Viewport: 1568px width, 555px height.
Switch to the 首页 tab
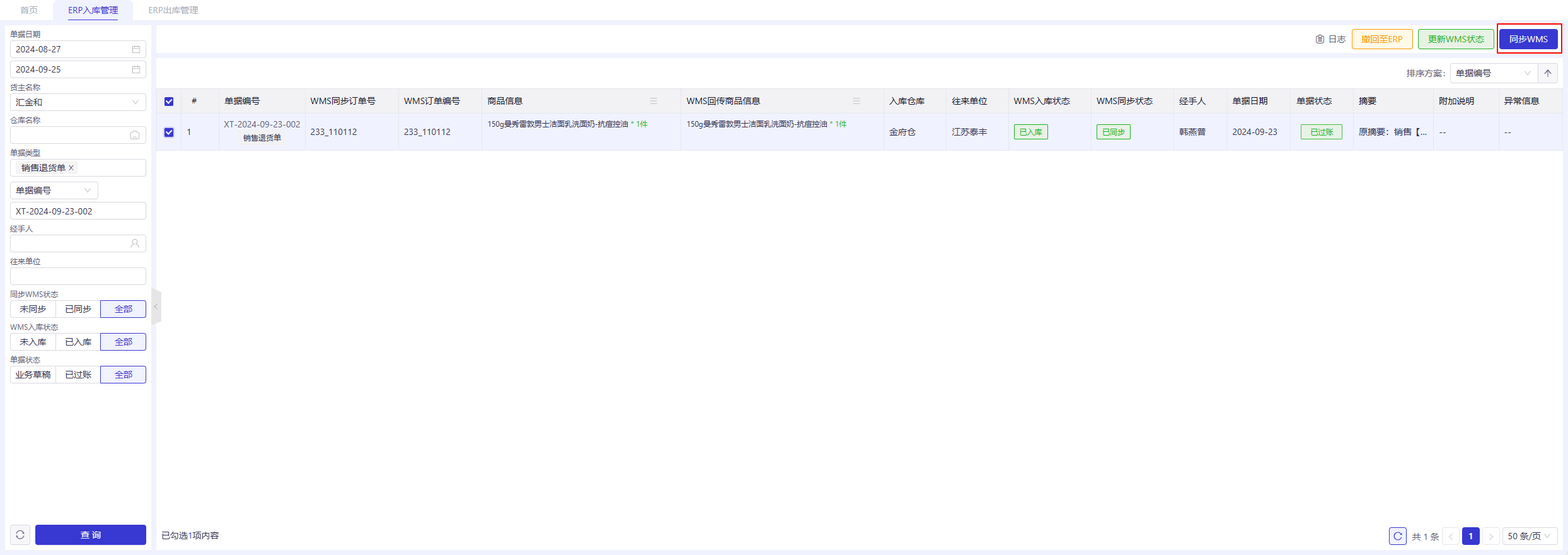(29, 10)
